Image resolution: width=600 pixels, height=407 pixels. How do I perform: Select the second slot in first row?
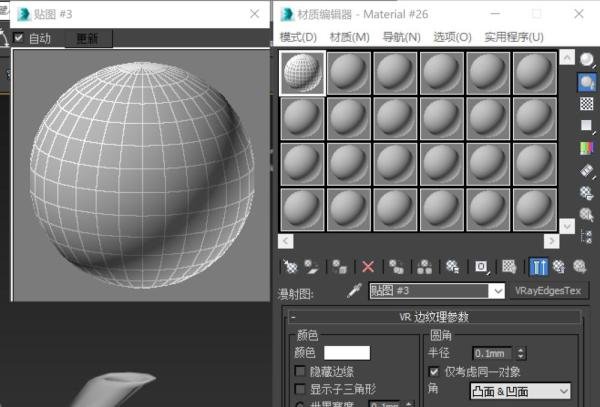[x=349, y=73]
